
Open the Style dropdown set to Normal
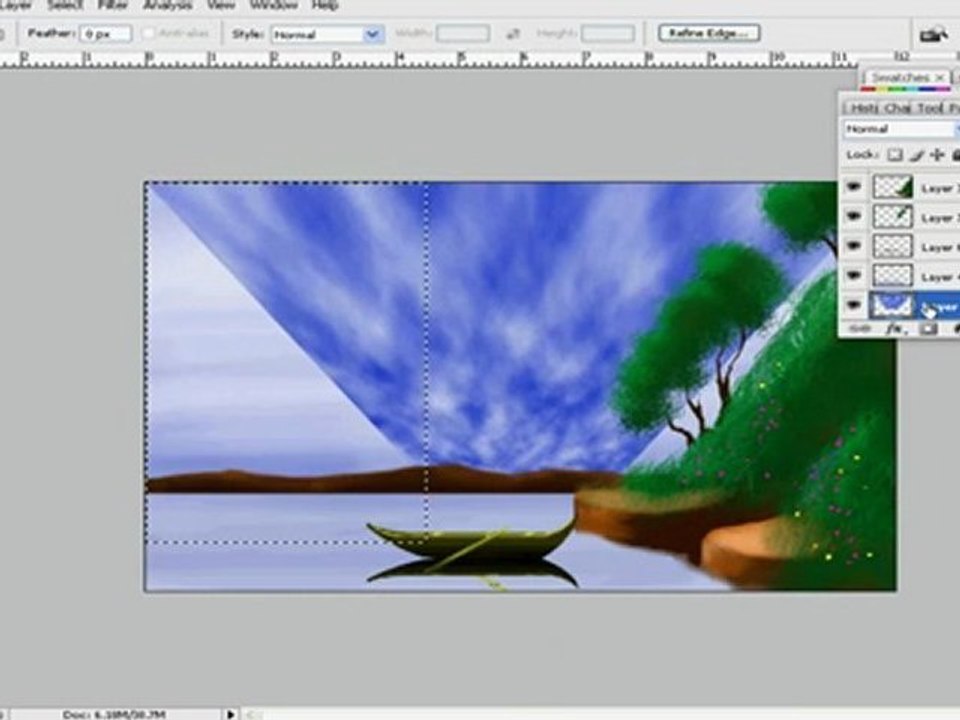point(327,34)
